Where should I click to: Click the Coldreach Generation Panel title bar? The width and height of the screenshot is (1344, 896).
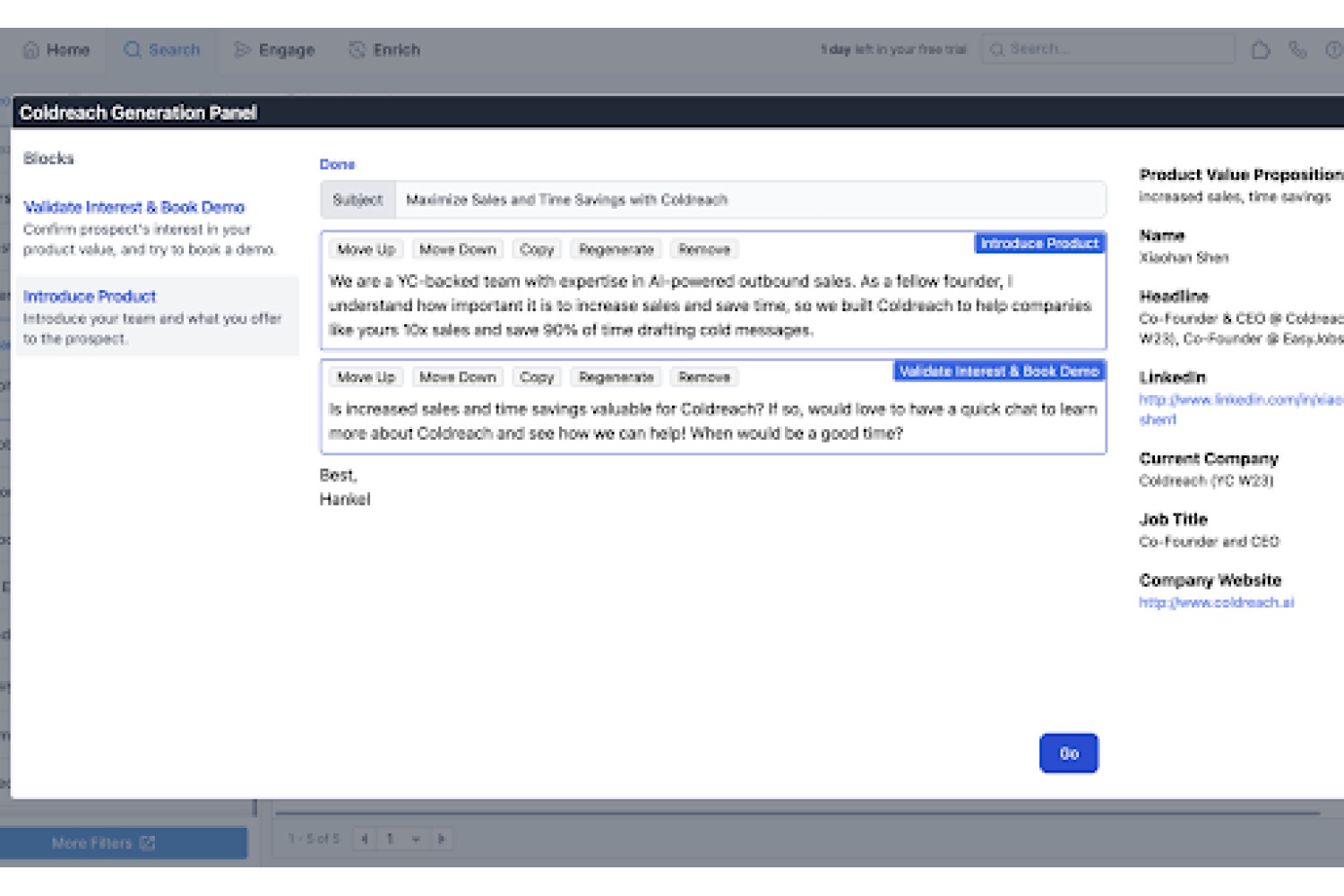click(677, 113)
